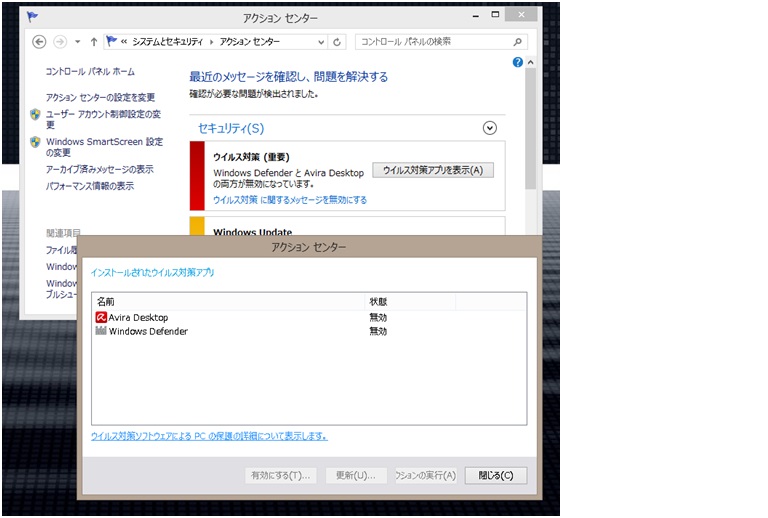Image resolution: width=768 pixels, height=518 pixels.
Task: Click the Back arrow in Action Center window
Action: coord(39,42)
